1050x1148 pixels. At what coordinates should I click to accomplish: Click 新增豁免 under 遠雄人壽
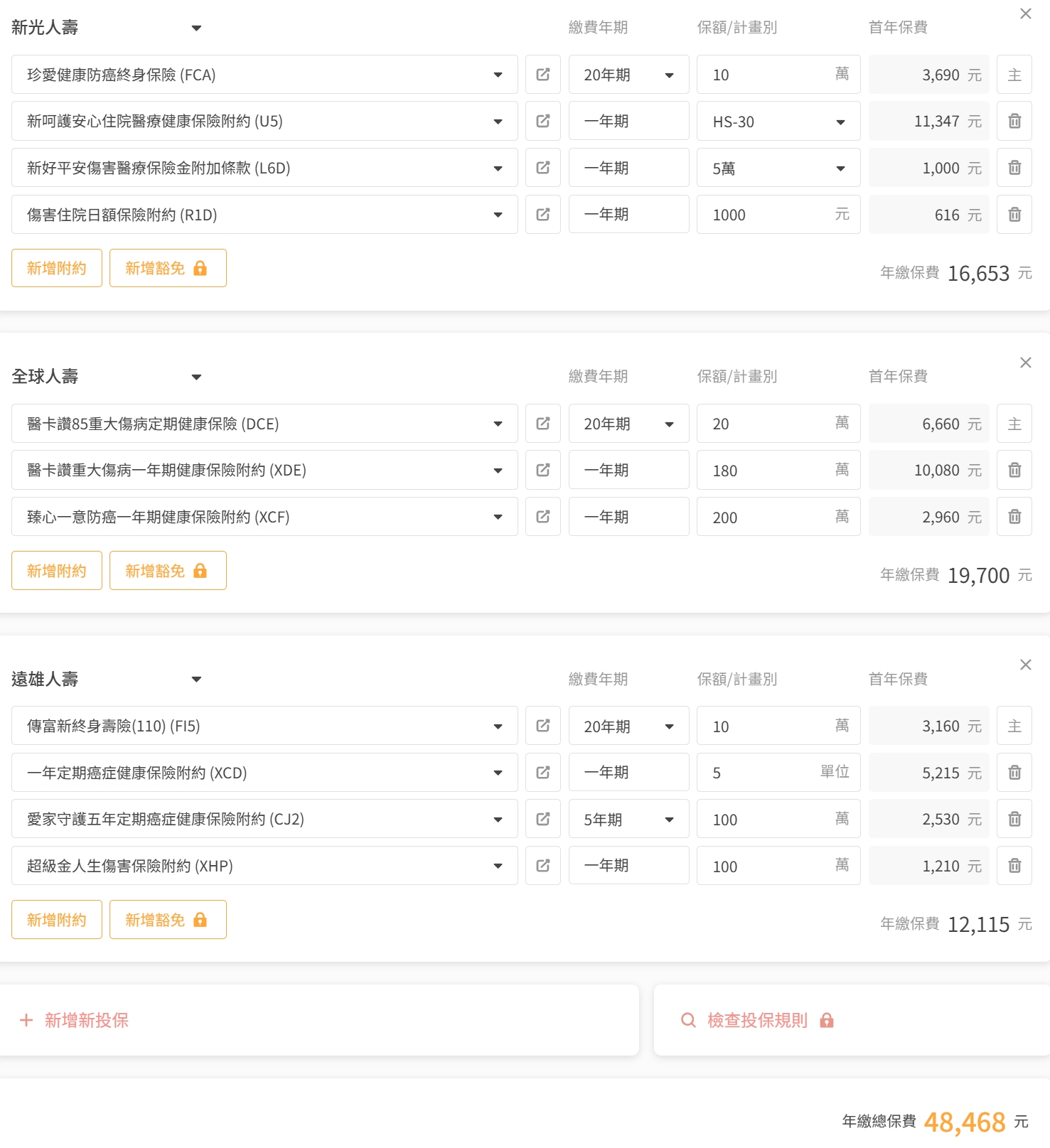coord(168,920)
